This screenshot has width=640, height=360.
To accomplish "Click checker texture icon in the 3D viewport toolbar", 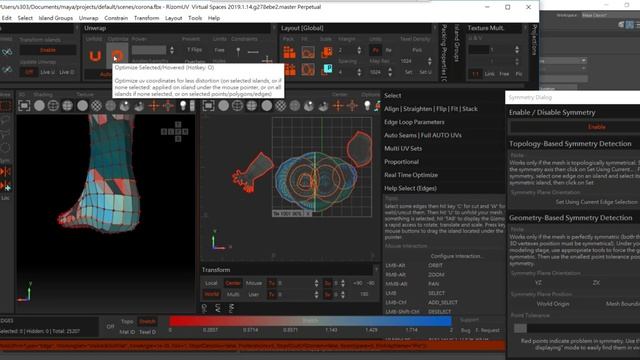I will click(x=96, y=106).
